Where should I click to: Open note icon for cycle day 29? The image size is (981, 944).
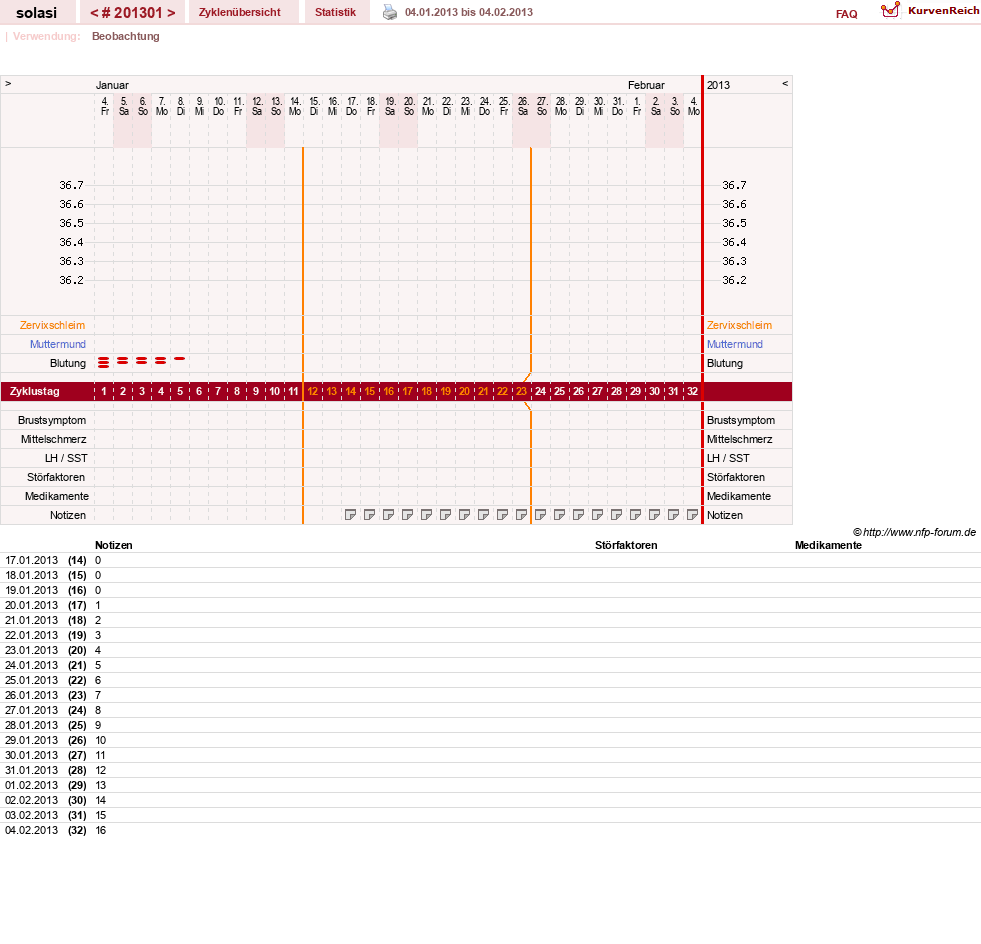point(635,515)
